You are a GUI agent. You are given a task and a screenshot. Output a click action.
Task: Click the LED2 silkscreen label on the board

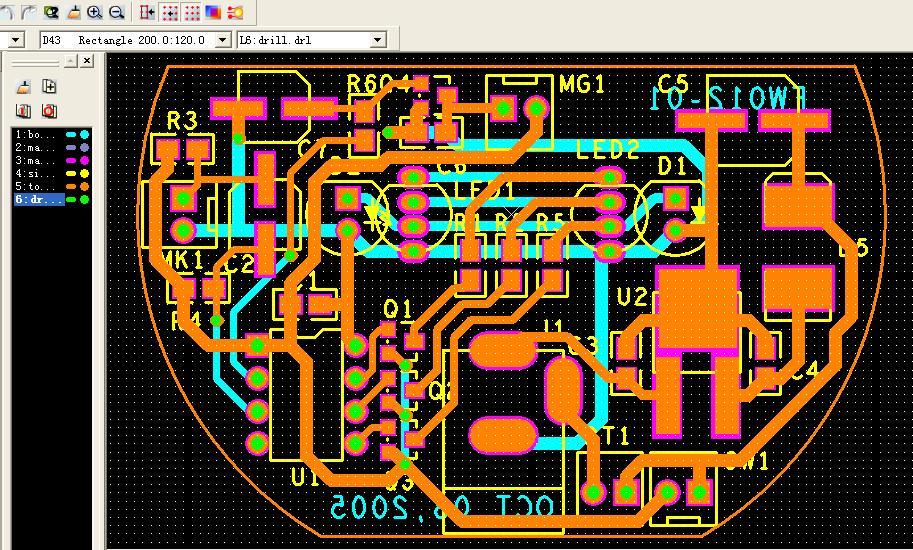[607, 150]
